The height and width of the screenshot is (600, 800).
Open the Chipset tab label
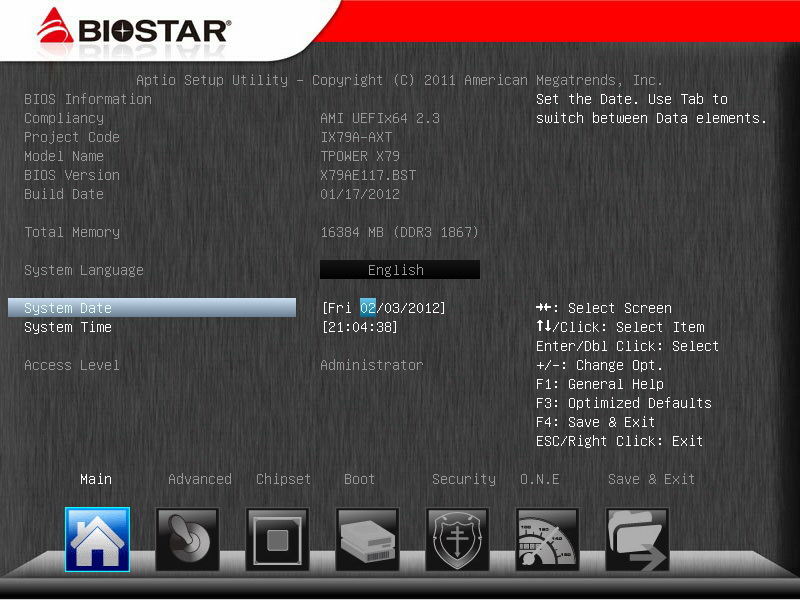coord(283,479)
